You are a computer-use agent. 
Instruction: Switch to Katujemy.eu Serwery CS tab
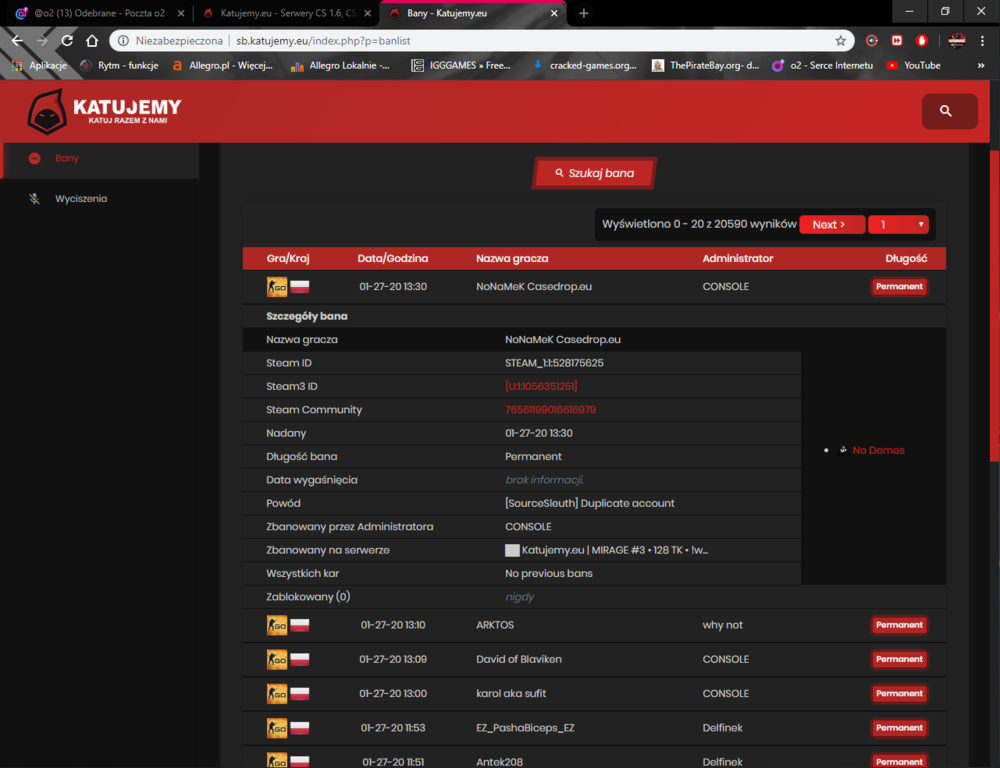(x=287, y=13)
